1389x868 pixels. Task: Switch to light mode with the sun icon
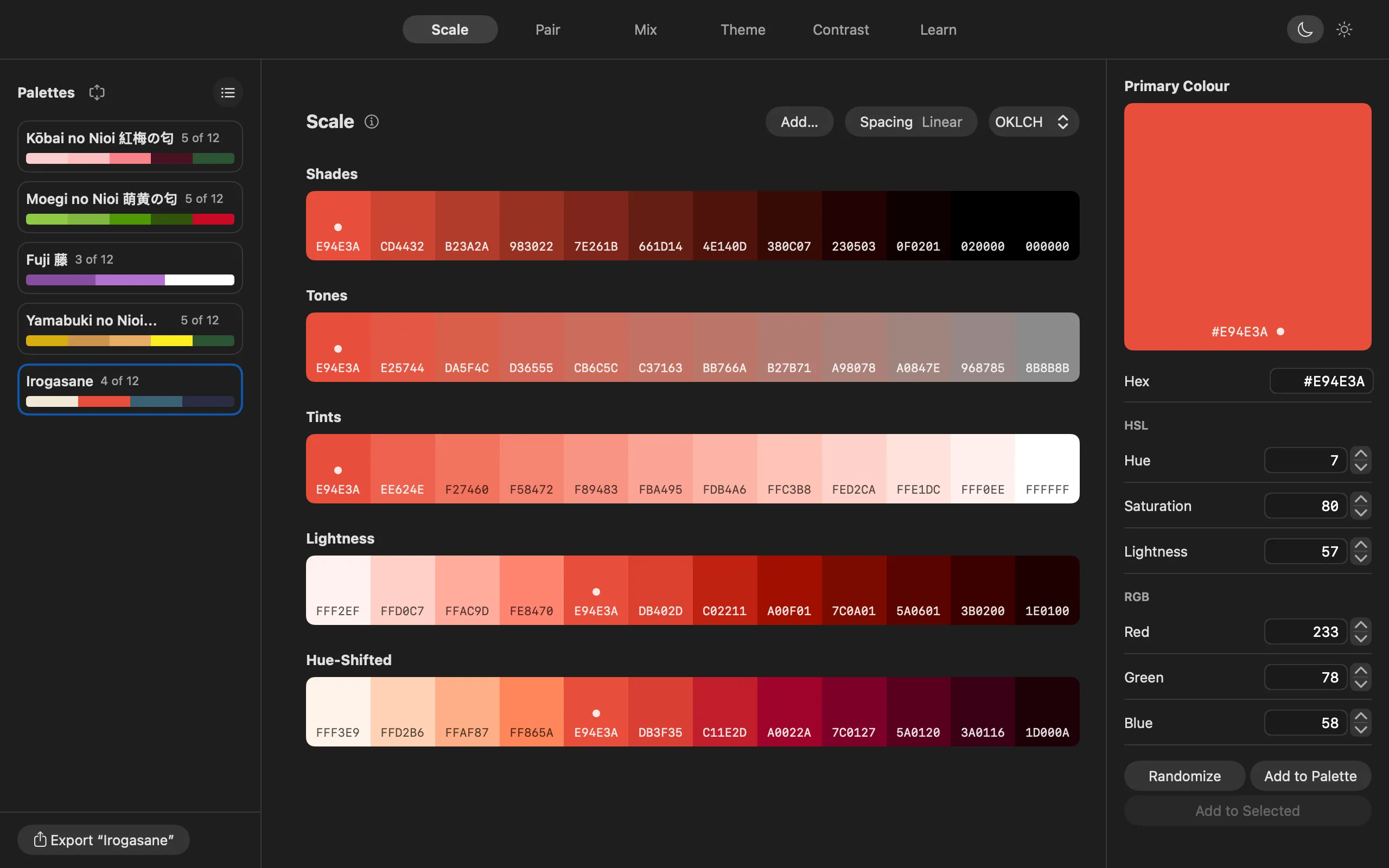[x=1343, y=29]
